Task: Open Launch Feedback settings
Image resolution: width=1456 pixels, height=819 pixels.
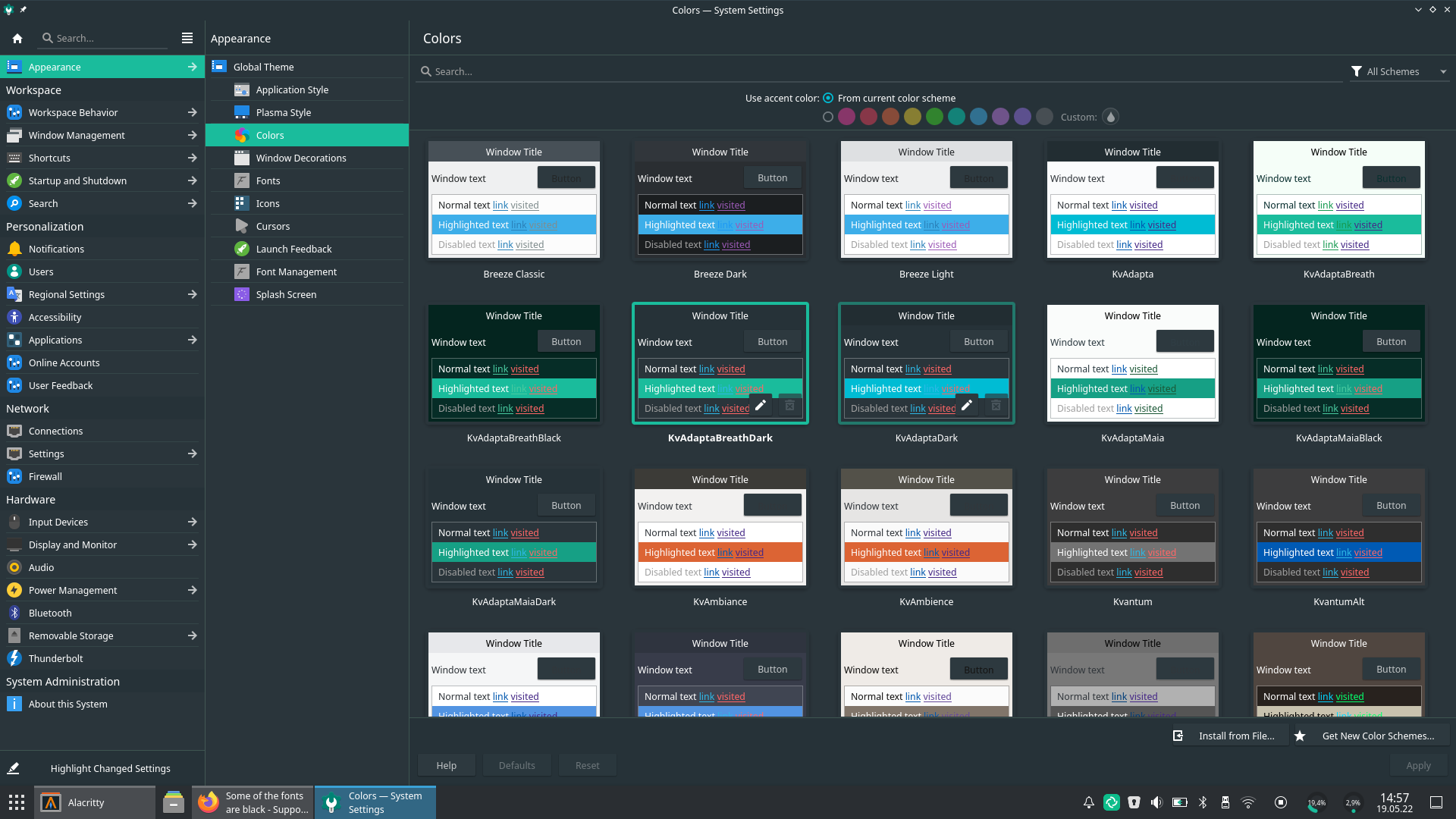Action: (307, 249)
